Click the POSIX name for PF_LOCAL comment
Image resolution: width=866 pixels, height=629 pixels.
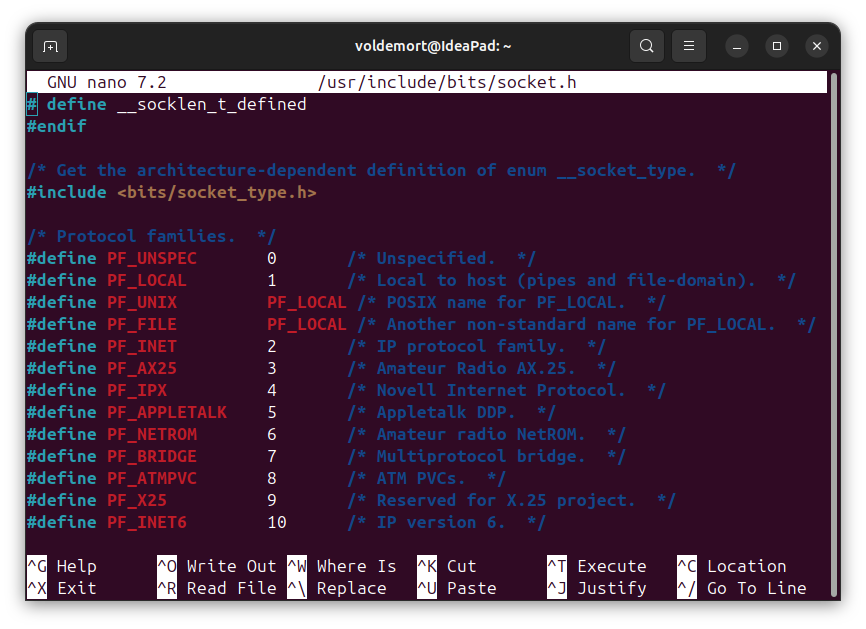pyautogui.click(x=511, y=303)
